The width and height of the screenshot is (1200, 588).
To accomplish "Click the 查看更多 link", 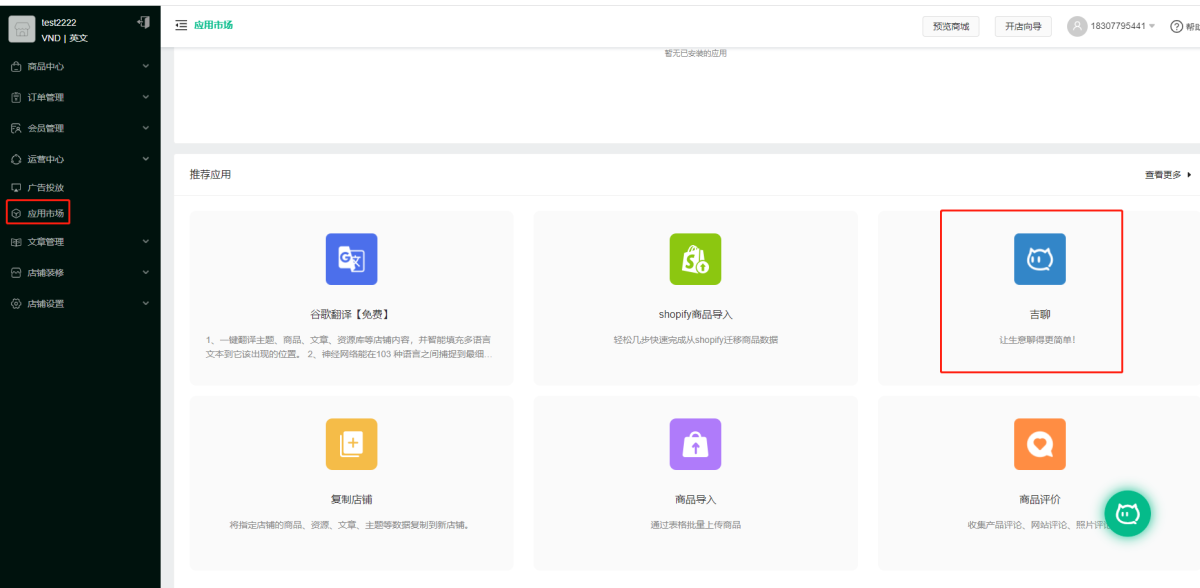I will coord(1167,175).
